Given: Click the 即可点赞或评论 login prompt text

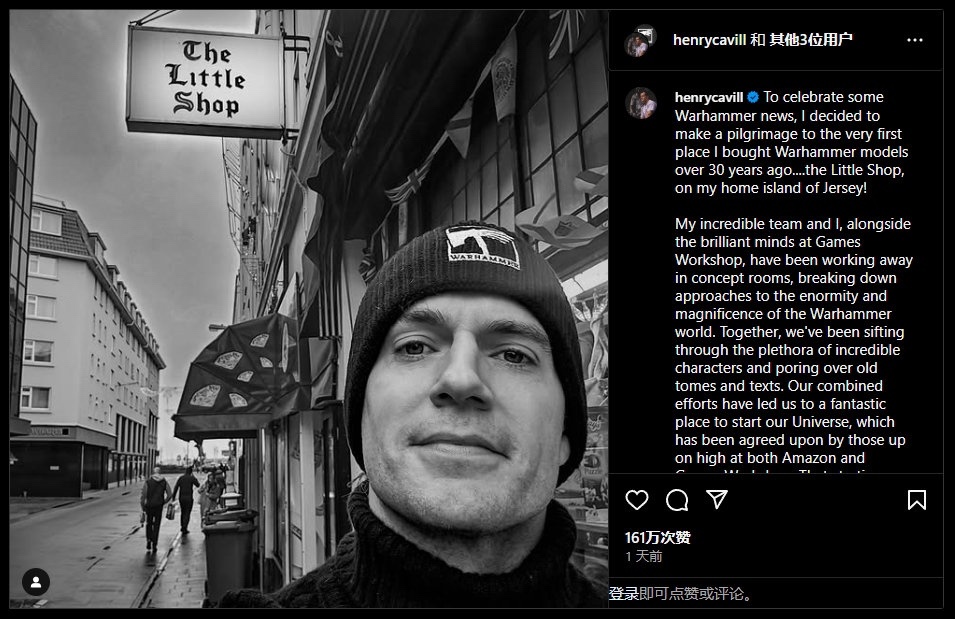Looking at the screenshot, I should coord(696,593).
